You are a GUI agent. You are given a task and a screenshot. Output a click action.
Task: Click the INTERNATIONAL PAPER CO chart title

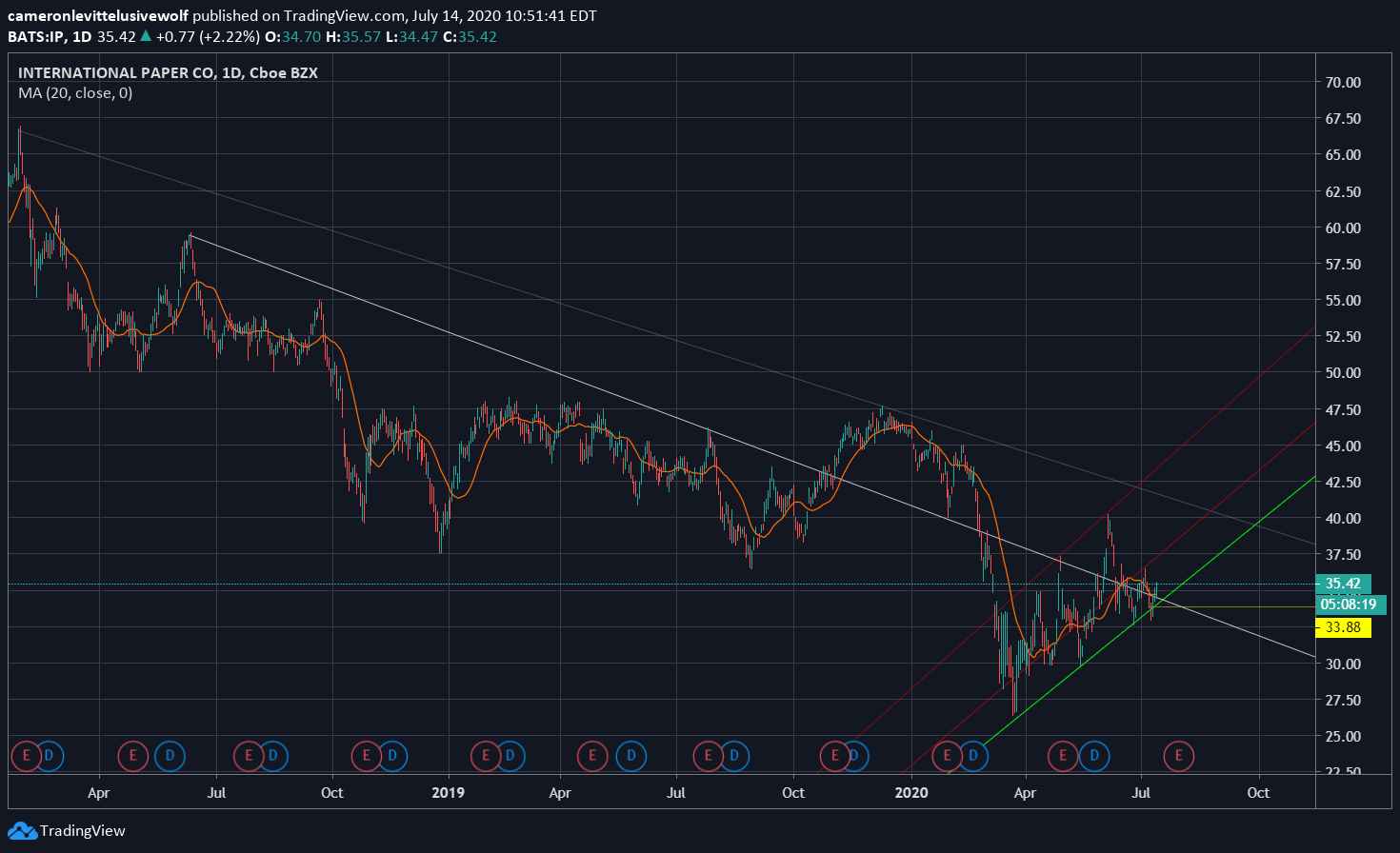(x=168, y=72)
